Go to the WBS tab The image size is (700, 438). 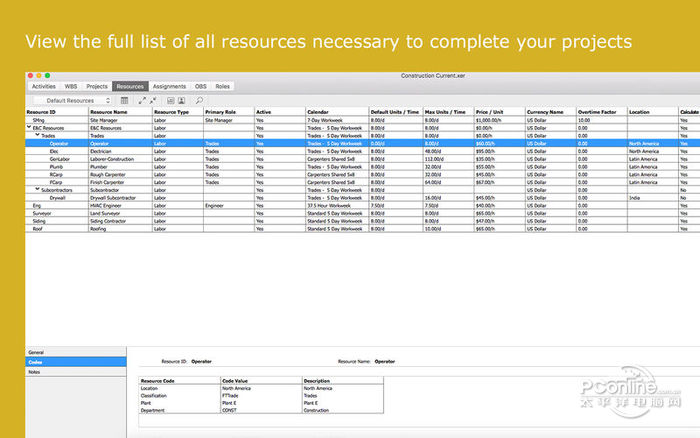[71, 87]
